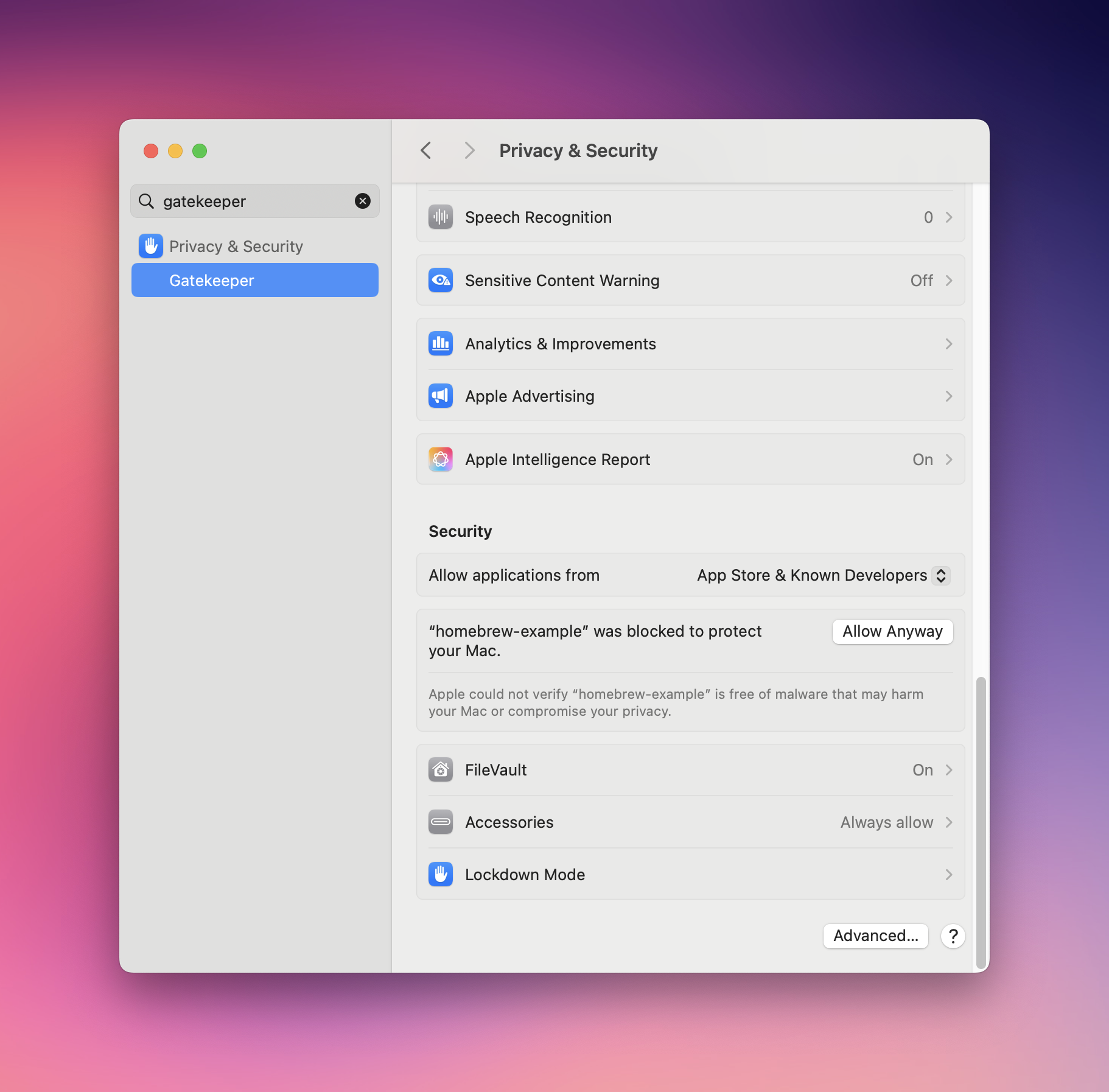Click Allow Anyway for homebrew-example
This screenshot has width=1109, height=1092.
[891, 631]
